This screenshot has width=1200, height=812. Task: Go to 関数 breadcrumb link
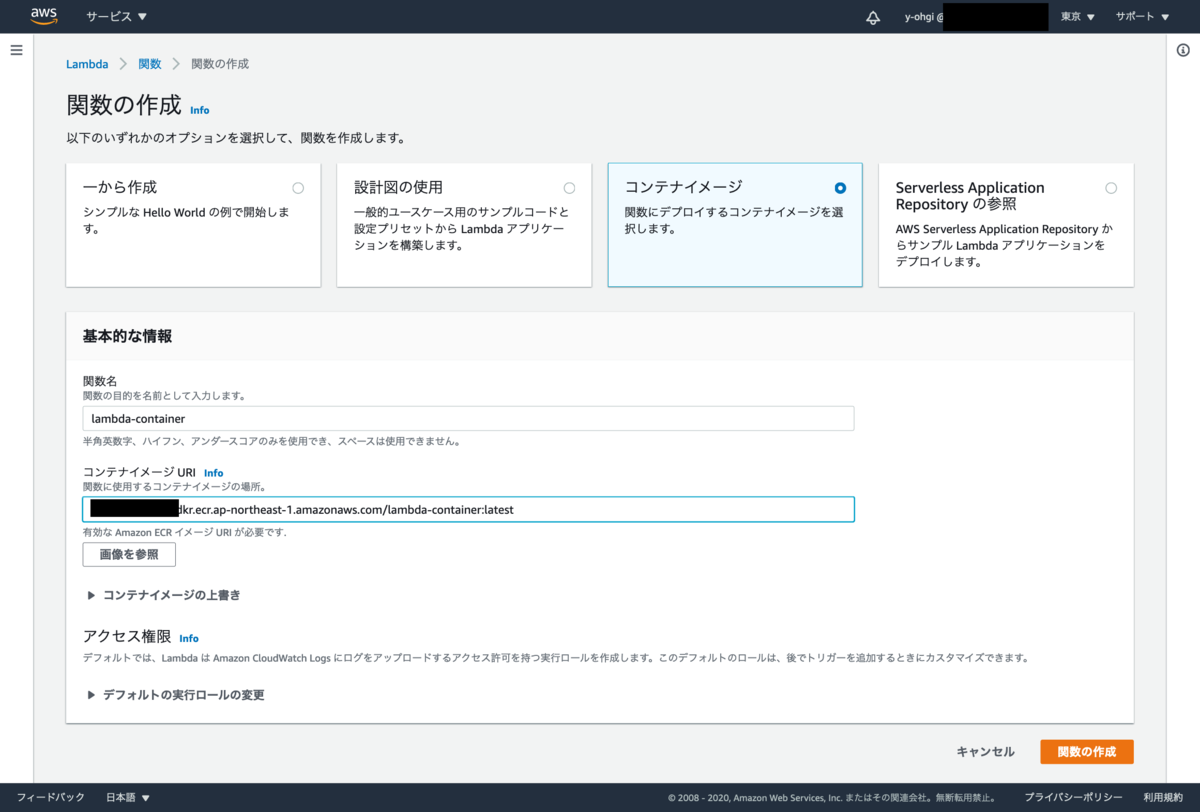[149, 64]
